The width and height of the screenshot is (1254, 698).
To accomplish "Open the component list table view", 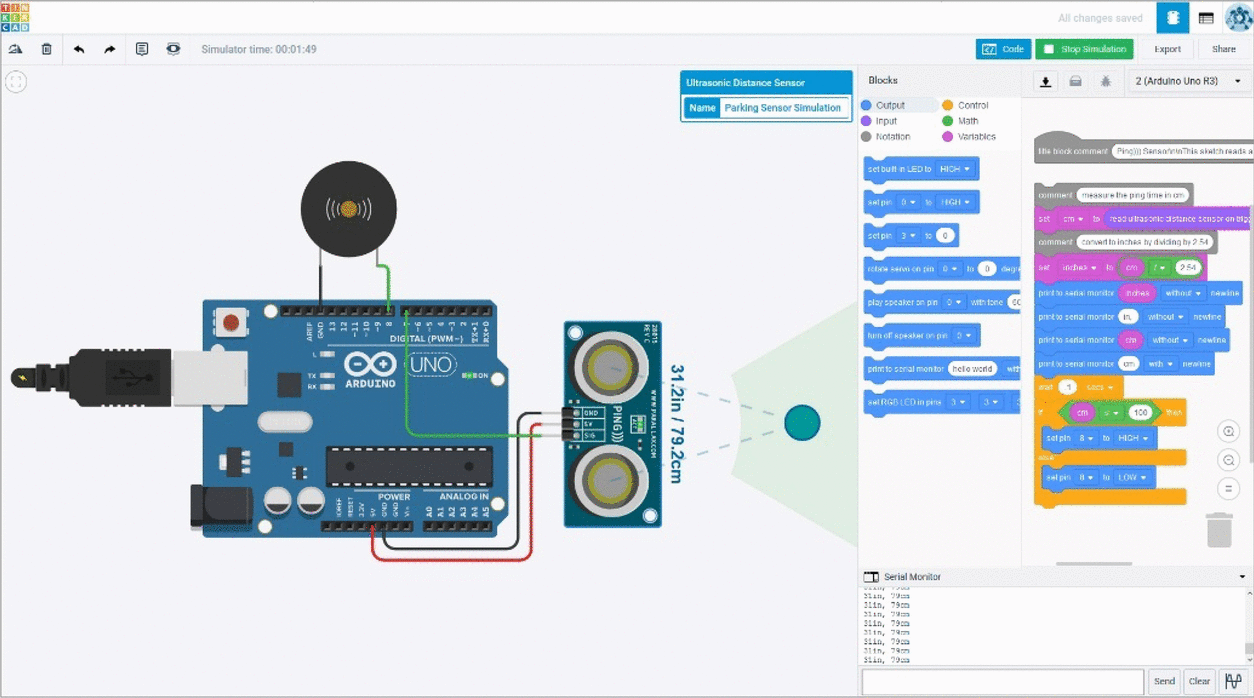I will coord(1206,18).
